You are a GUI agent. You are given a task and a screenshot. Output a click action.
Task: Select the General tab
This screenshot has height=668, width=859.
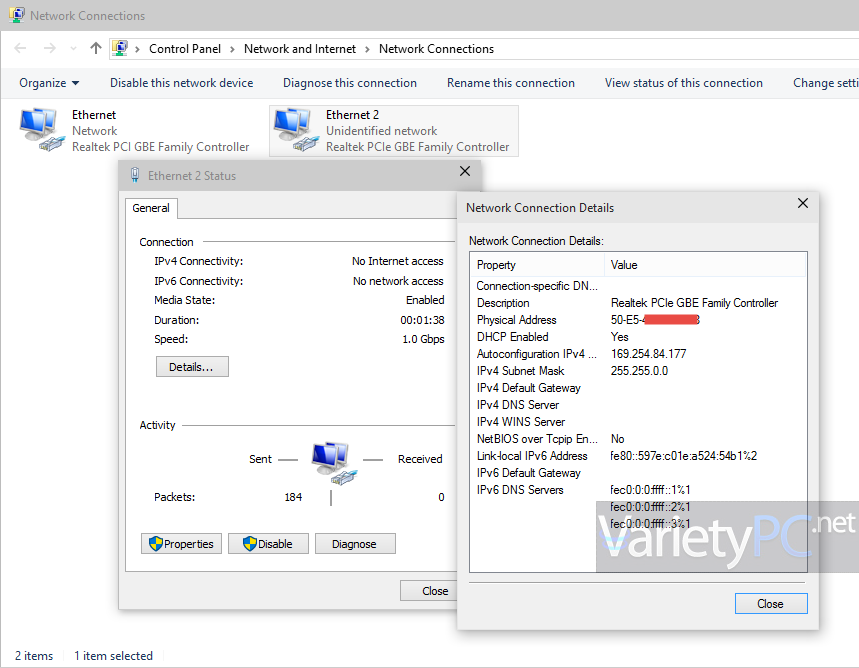[x=151, y=208]
